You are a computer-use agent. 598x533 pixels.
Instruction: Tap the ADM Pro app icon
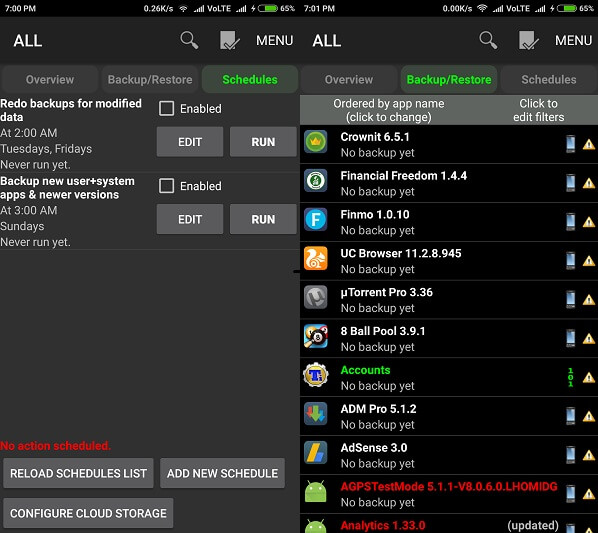(x=315, y=414)
